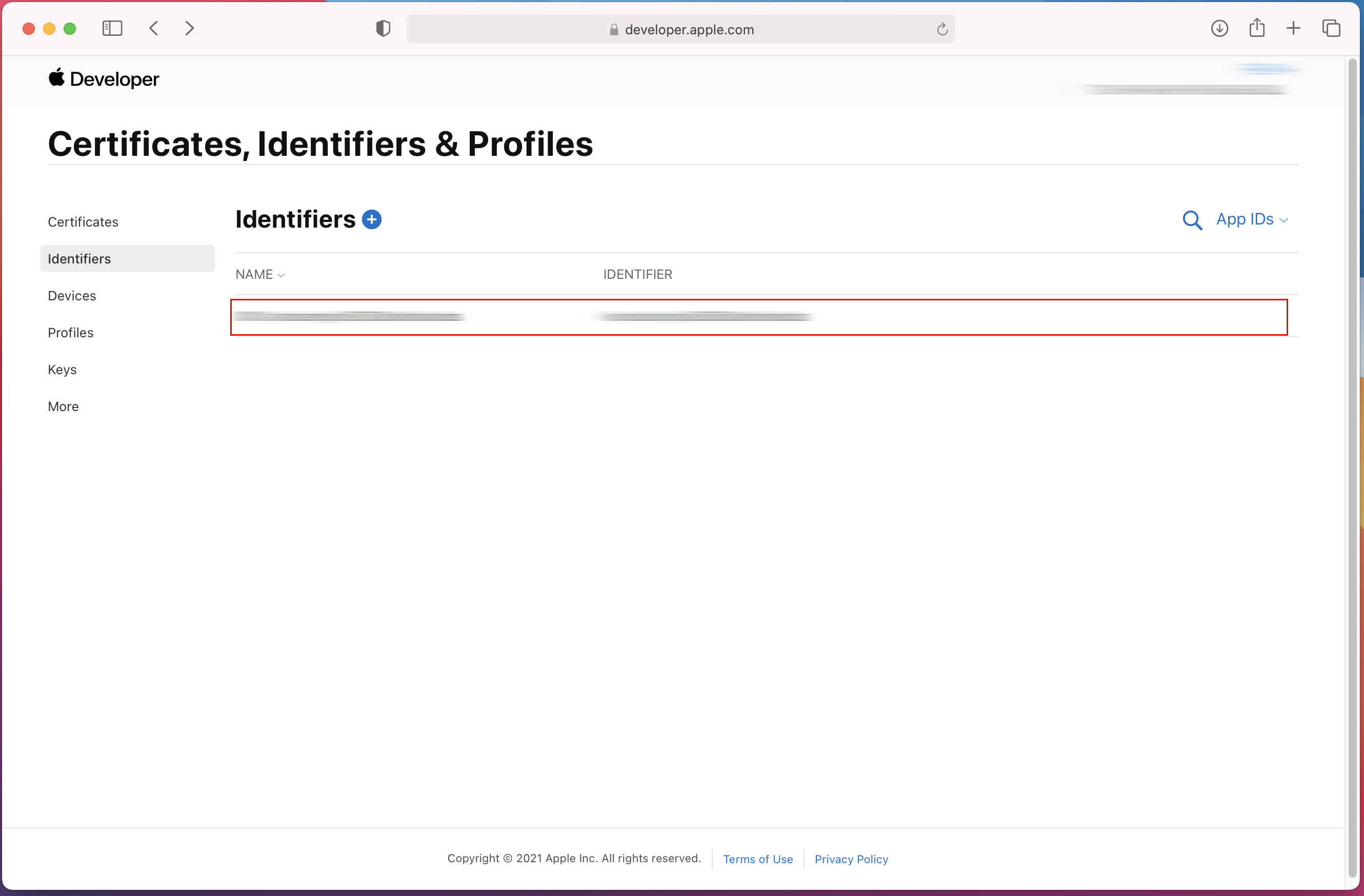Image resolution: width=1364 pixels, height=896 pixels.
Task: Go back with the back arrow
Action: pos(154,28)
